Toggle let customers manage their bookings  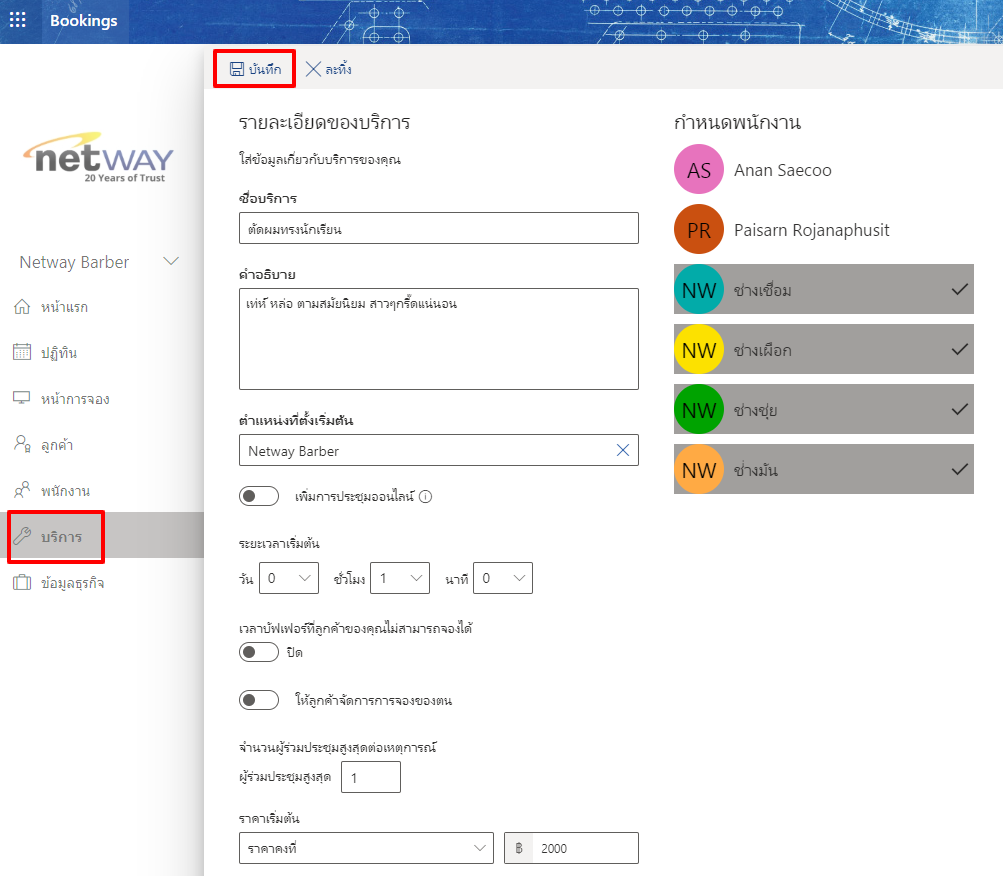pyautogui.click(x=259, y=700)
